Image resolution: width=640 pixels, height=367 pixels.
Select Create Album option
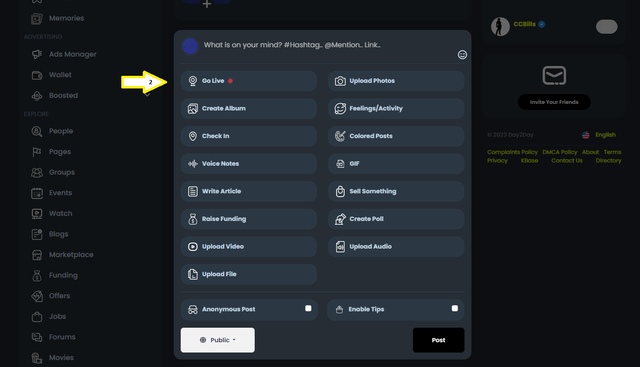(x=249, y=109)
